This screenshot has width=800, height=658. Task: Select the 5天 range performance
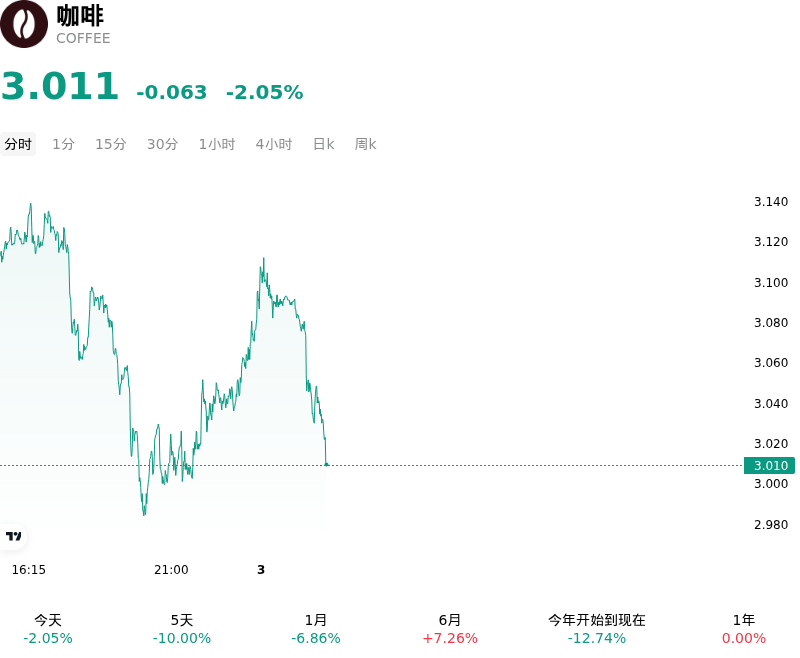tap(182, 629)
